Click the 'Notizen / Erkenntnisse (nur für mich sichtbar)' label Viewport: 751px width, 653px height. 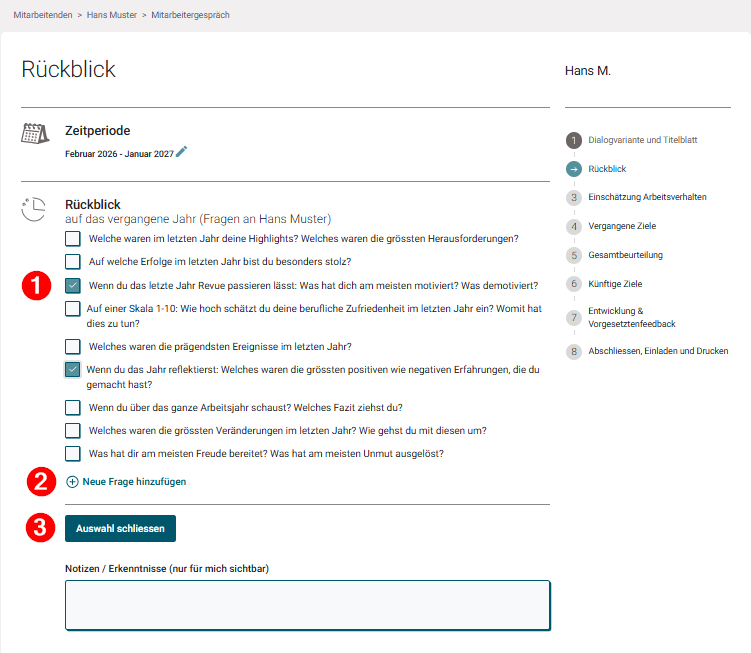point(167,569)
